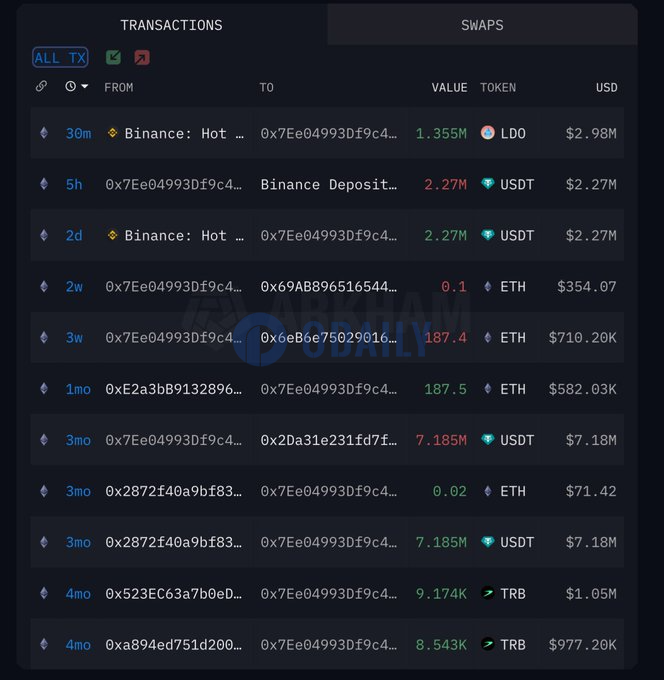Viewport: 664px width, 680px height.
Task: Click Ethereum chain icon in 5h row
Action: tap(44, 184)
